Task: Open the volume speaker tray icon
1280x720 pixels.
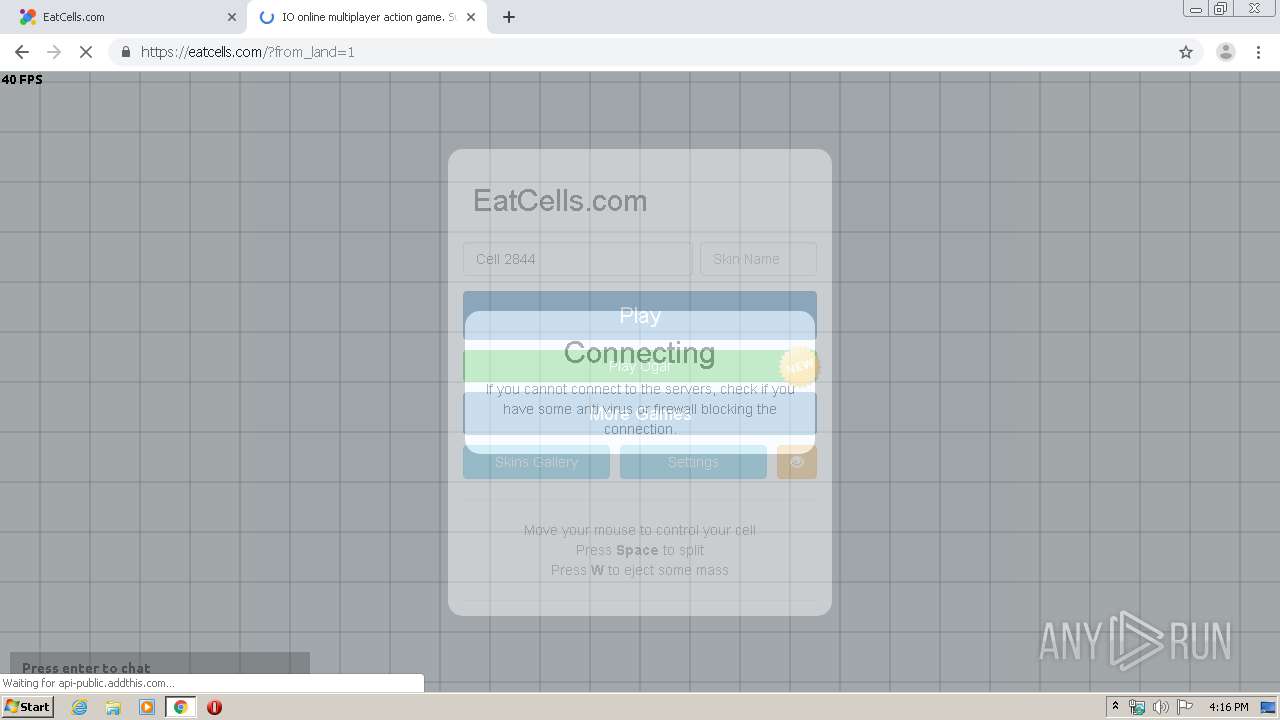Action: coord(1160,707)
